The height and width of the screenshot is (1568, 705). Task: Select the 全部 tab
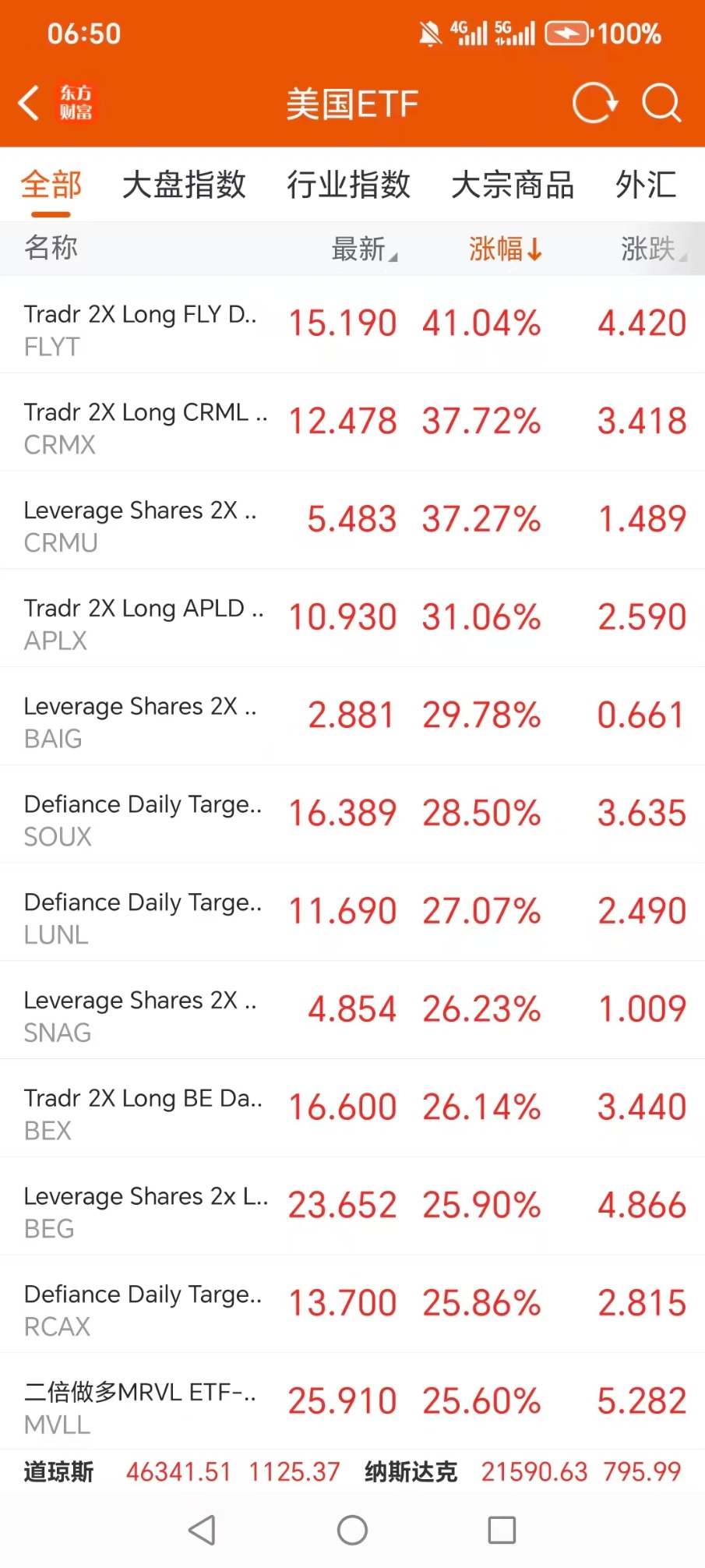tap(51, 185)
